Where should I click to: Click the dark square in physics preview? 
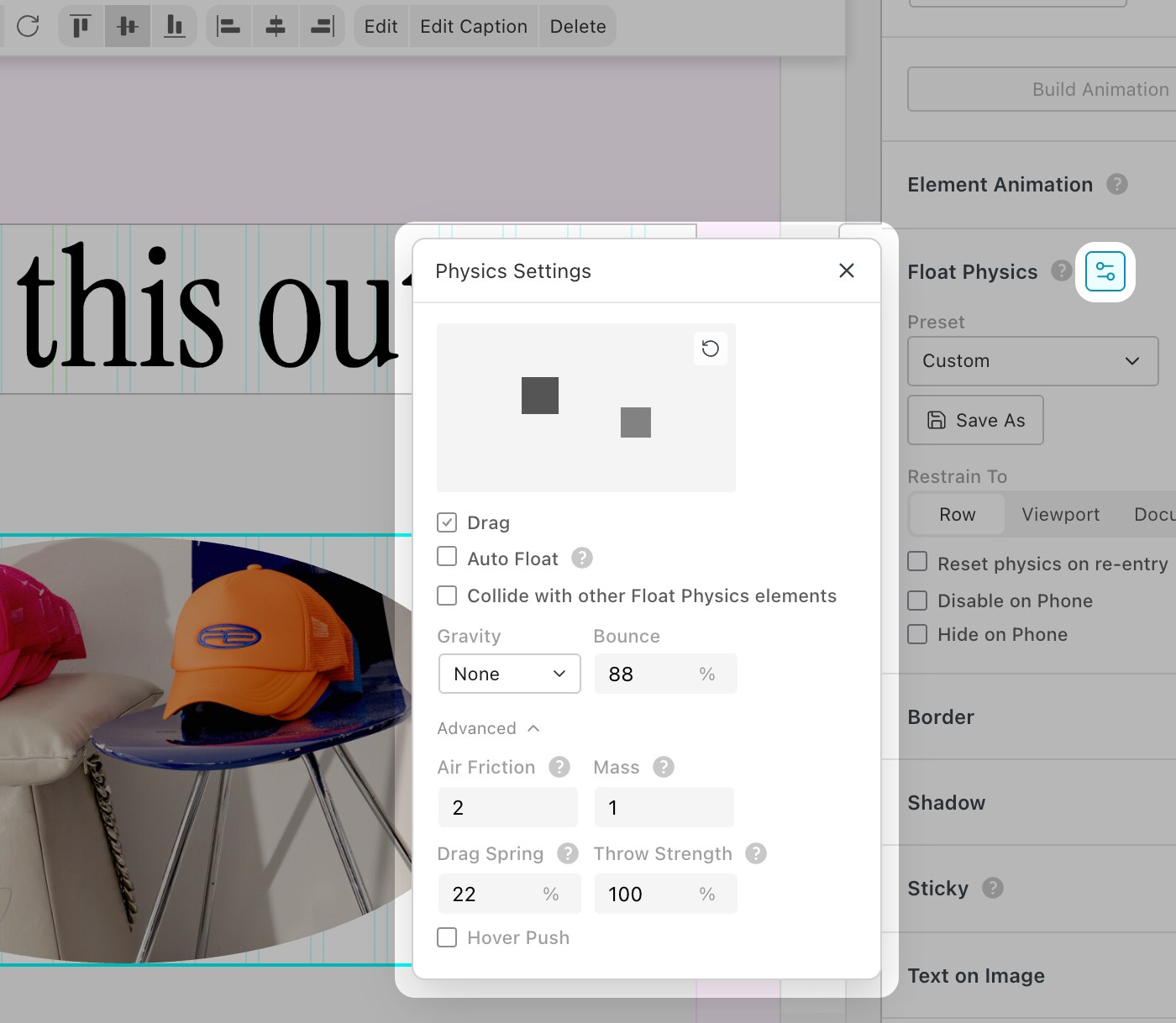540,396
